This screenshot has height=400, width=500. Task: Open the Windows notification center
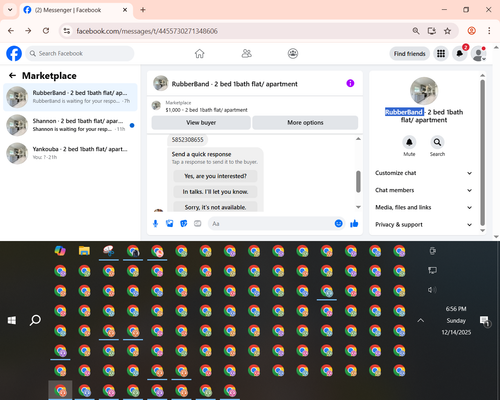point(485,321)
